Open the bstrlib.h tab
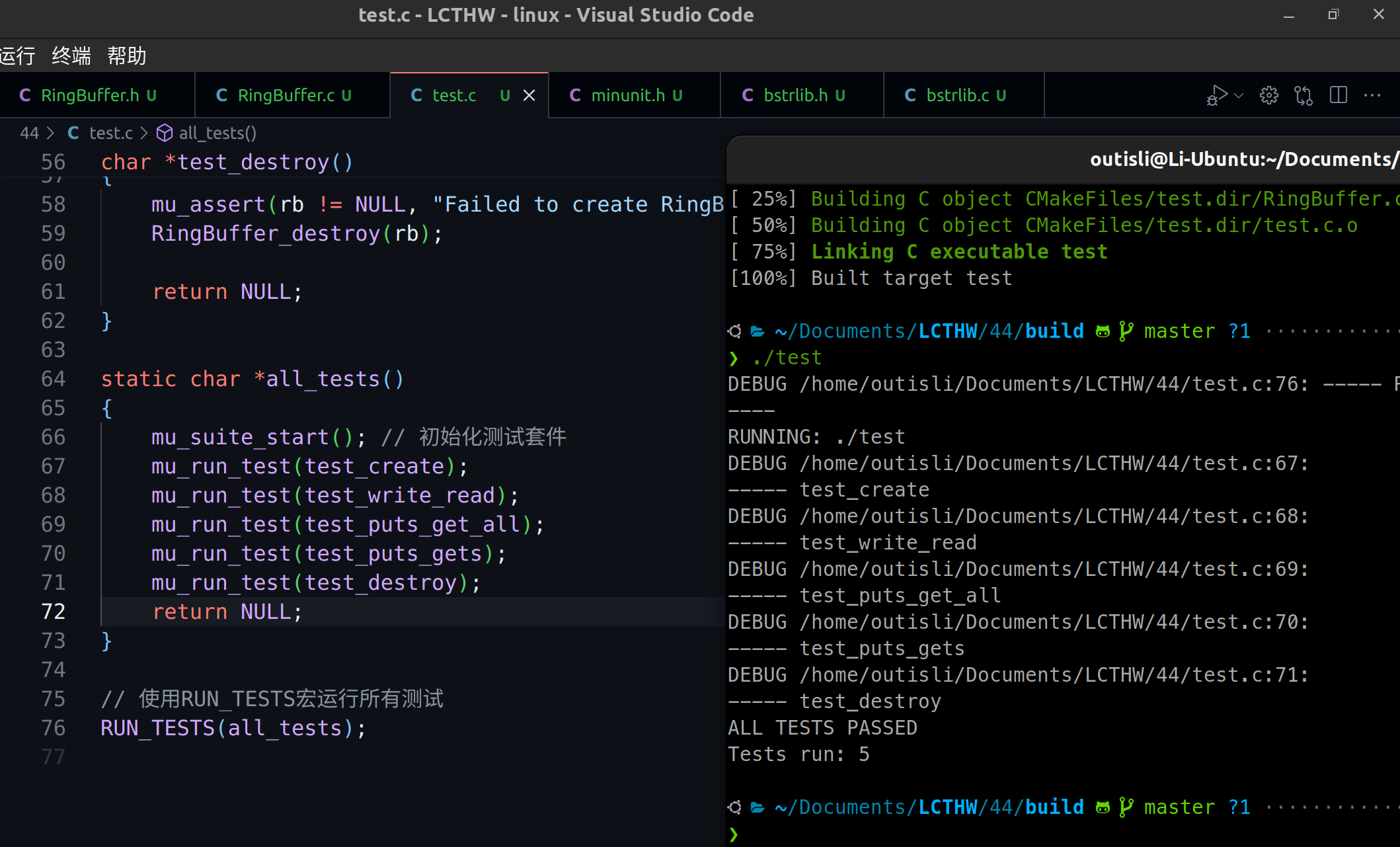This screenshot has height=847, width=1400. 795,95
